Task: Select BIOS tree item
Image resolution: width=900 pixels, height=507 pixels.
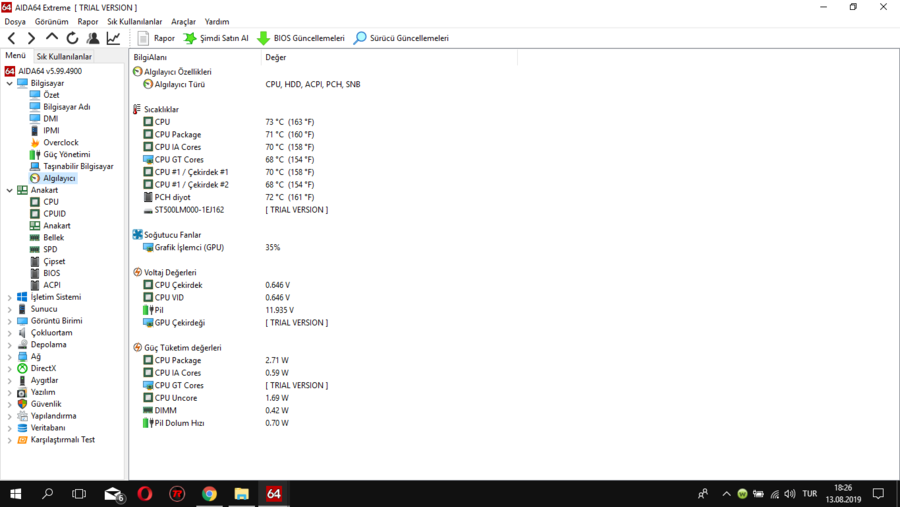Action: [45, 273]
